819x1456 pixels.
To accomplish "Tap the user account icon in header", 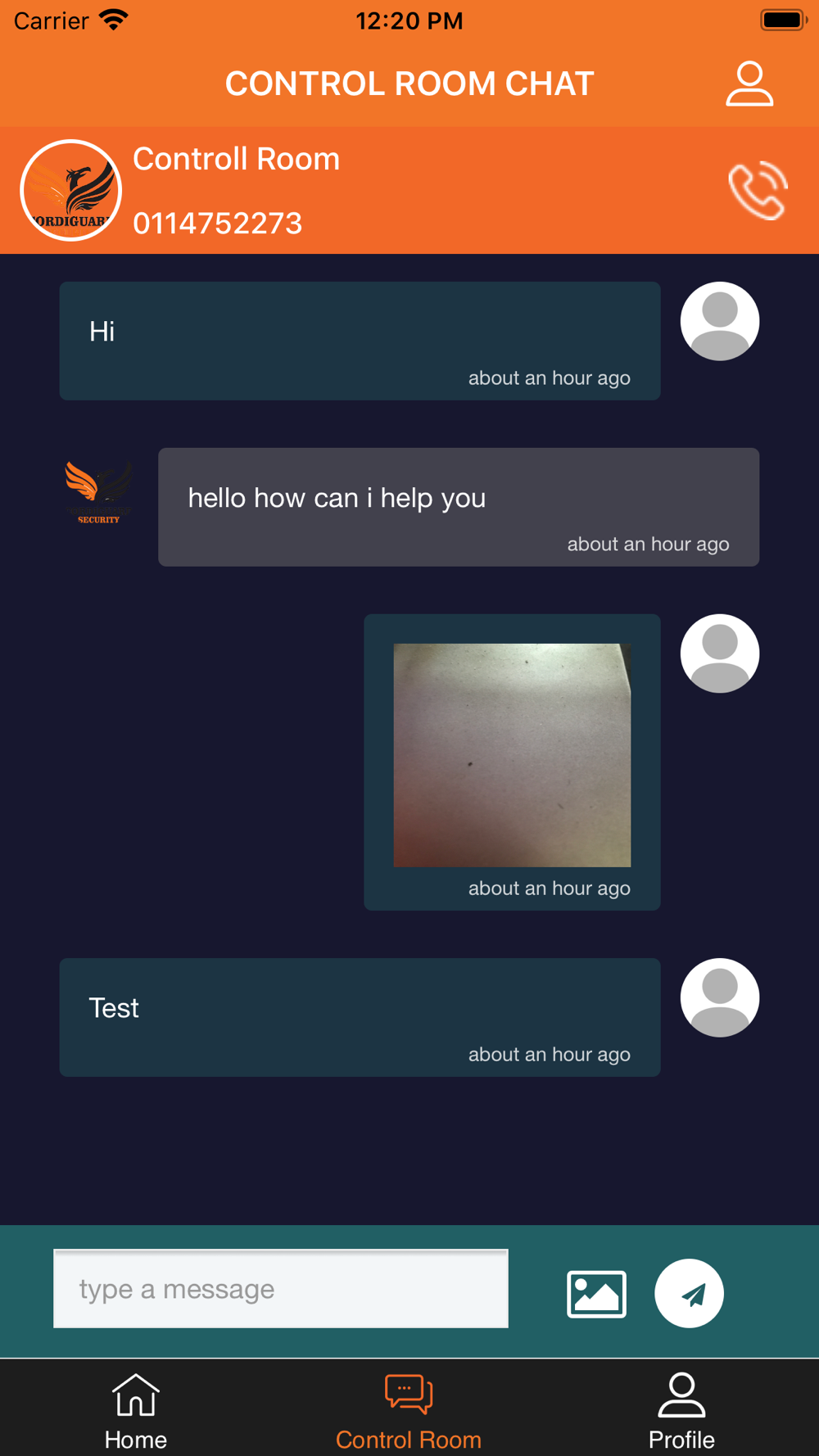I will point(749,84).
